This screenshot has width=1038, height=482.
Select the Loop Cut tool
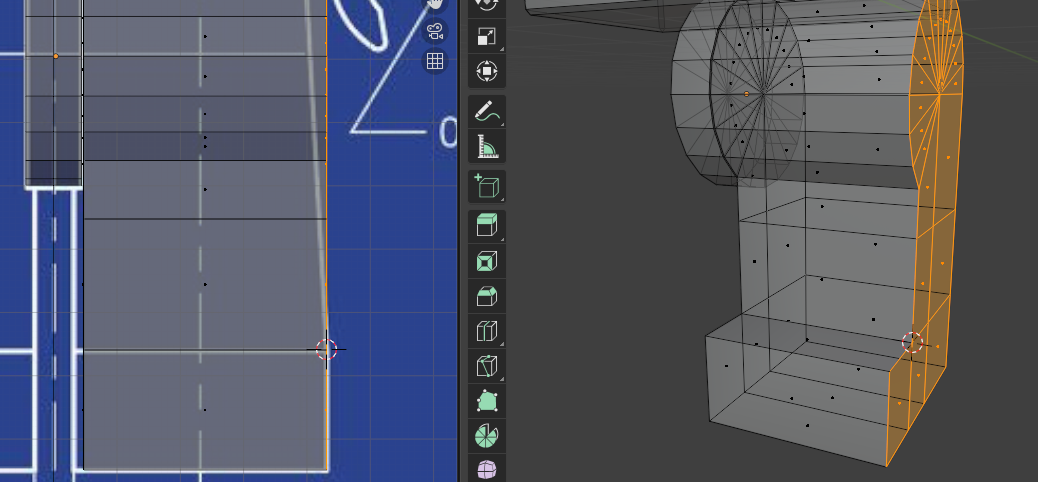487,331
